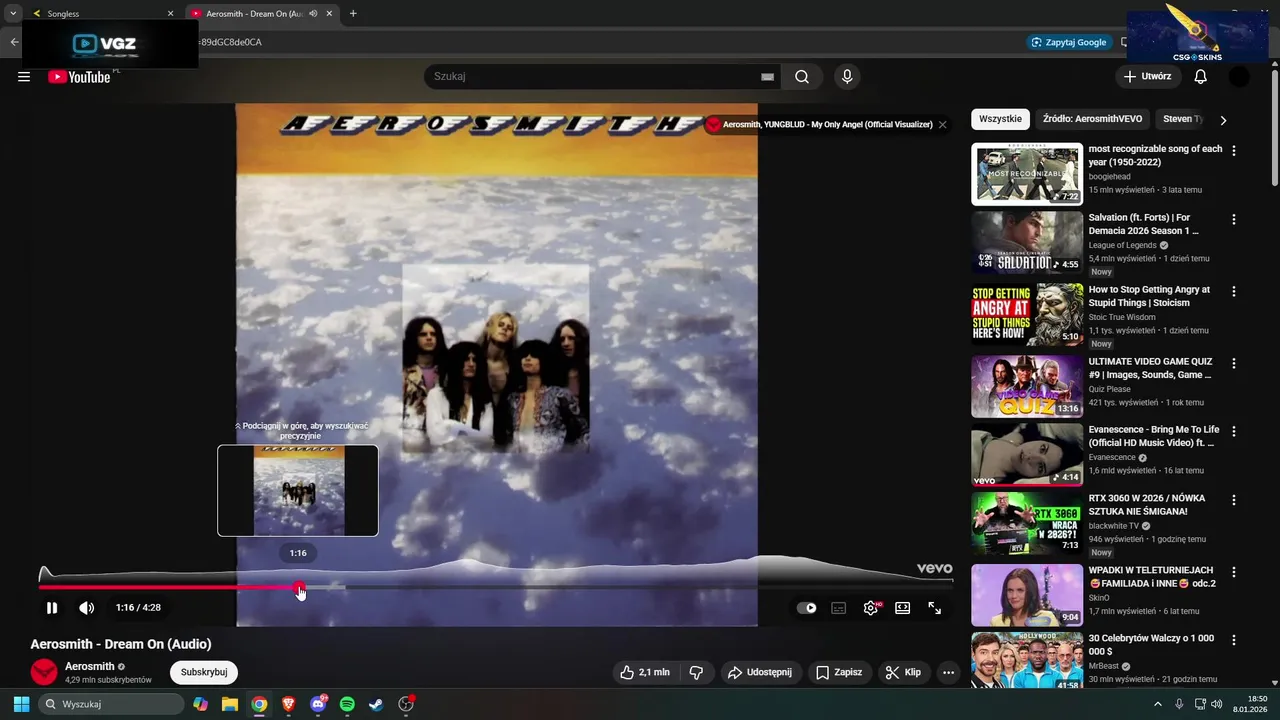The width and height of the screenshot is (1280, 720).
Task: Open Evanescence Bring Me To Life thumbnail
Action: pos(1027,455)
